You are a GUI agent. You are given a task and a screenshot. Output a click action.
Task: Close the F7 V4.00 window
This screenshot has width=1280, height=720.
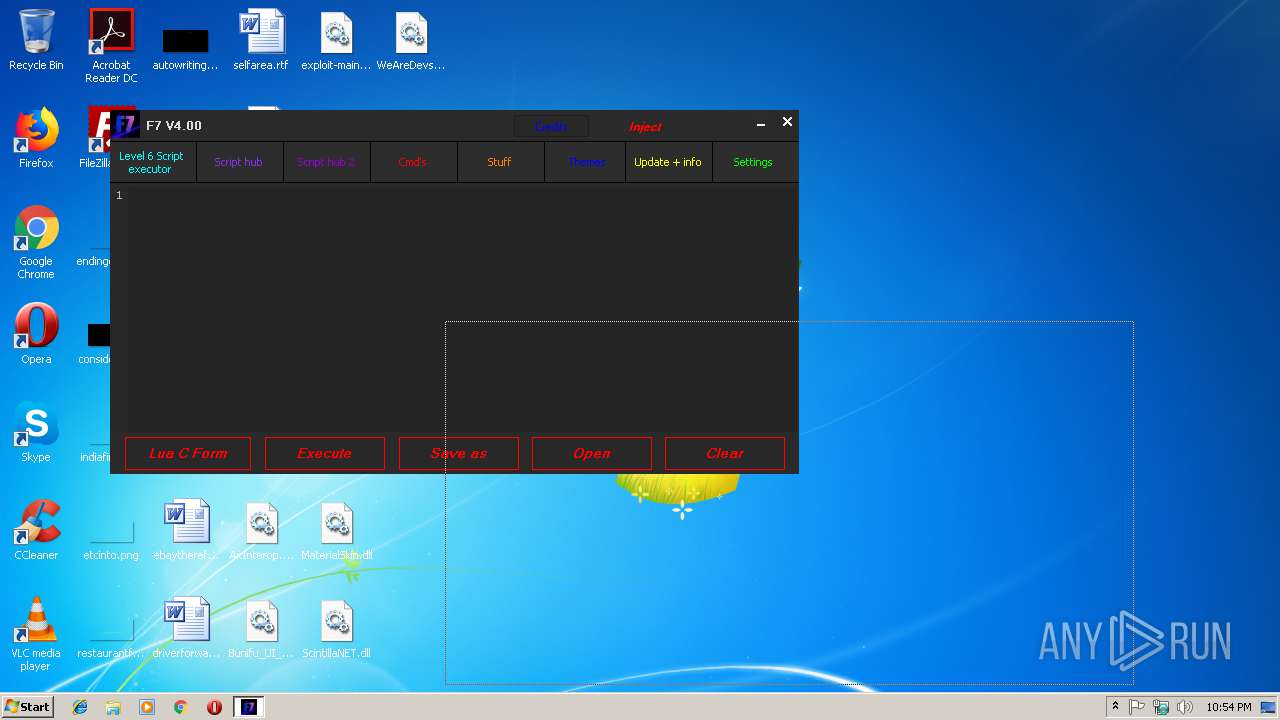pos(787,122)
